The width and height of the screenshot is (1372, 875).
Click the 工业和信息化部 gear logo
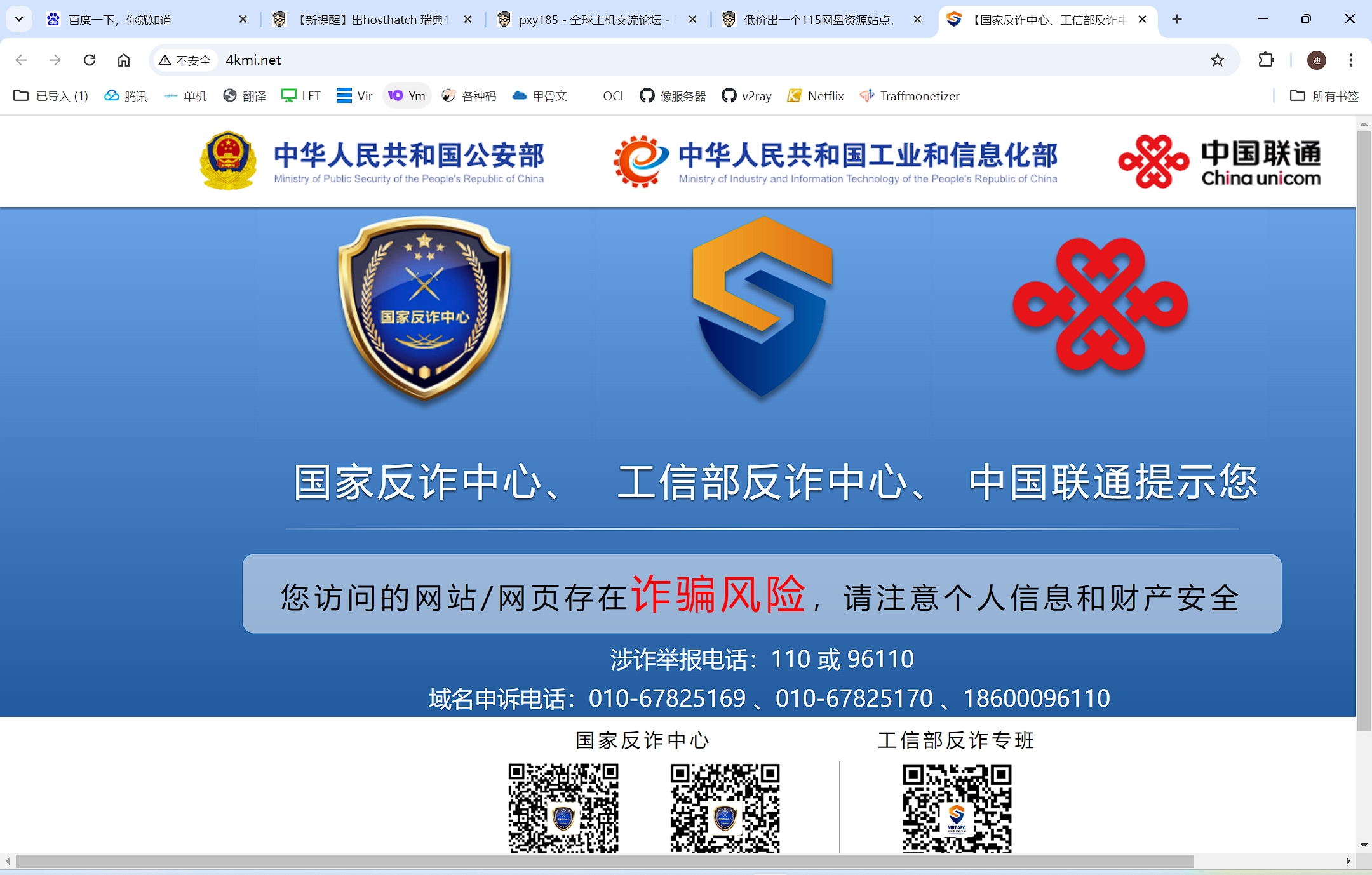[x=640, y=161]
